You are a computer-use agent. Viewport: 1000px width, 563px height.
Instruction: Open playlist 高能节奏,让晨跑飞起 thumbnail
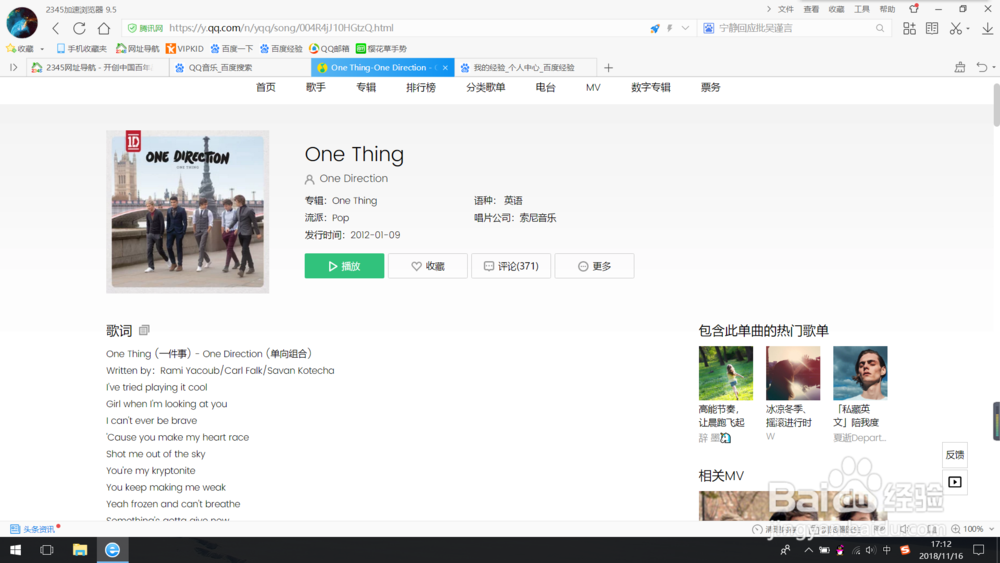726,373
